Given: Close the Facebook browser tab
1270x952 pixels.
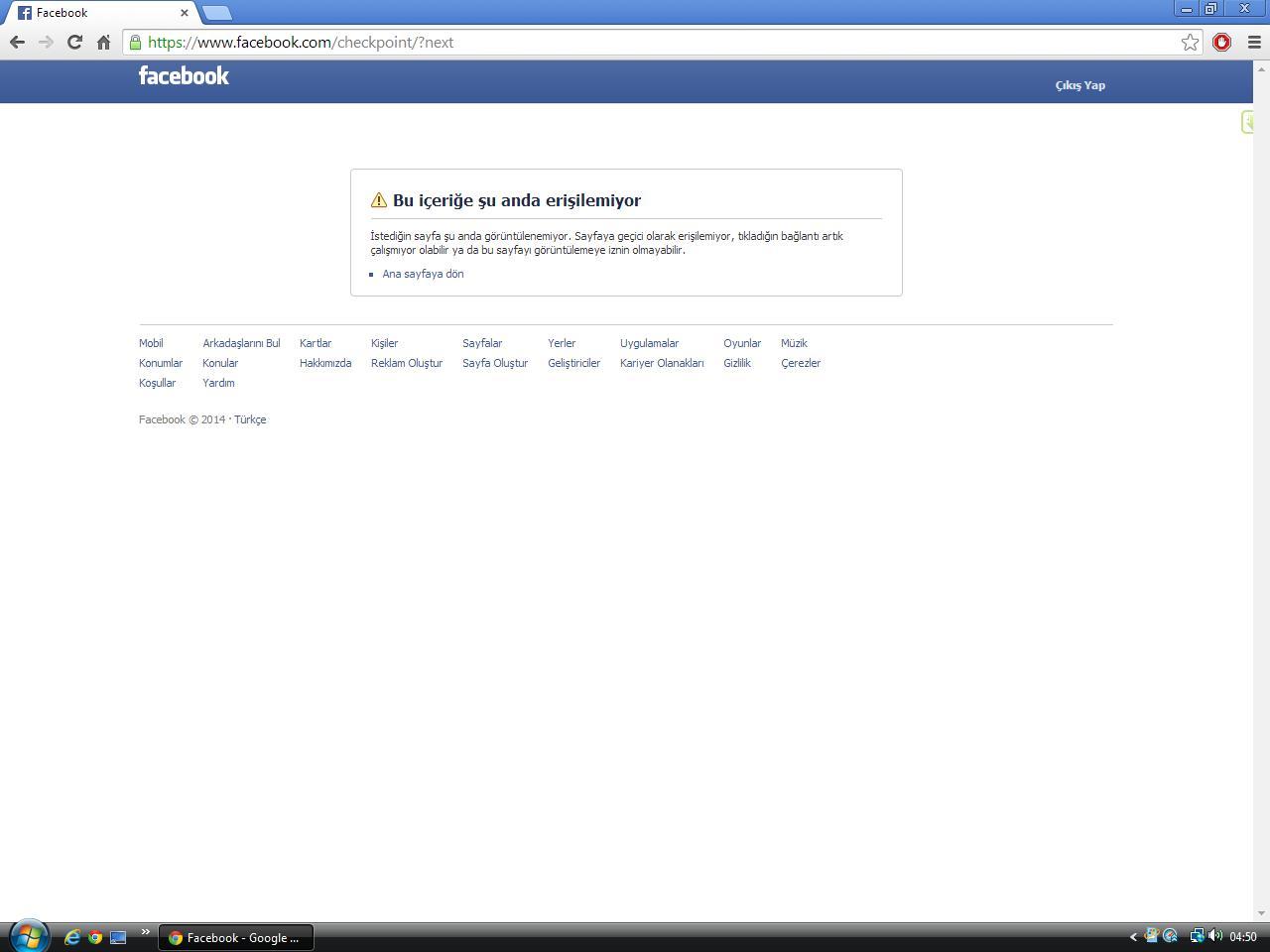Looking at the screenshot, I should pos(184,13).
